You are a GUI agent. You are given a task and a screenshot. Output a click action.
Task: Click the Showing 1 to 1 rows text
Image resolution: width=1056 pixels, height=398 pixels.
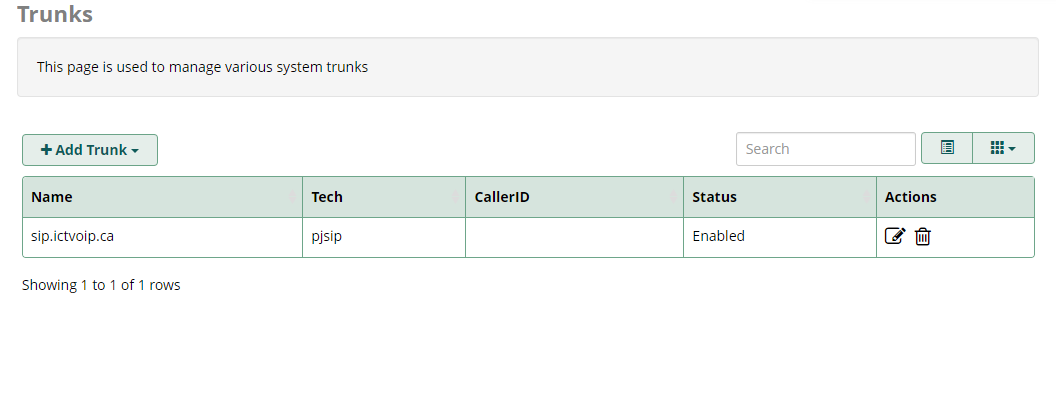tap(101, 285)
